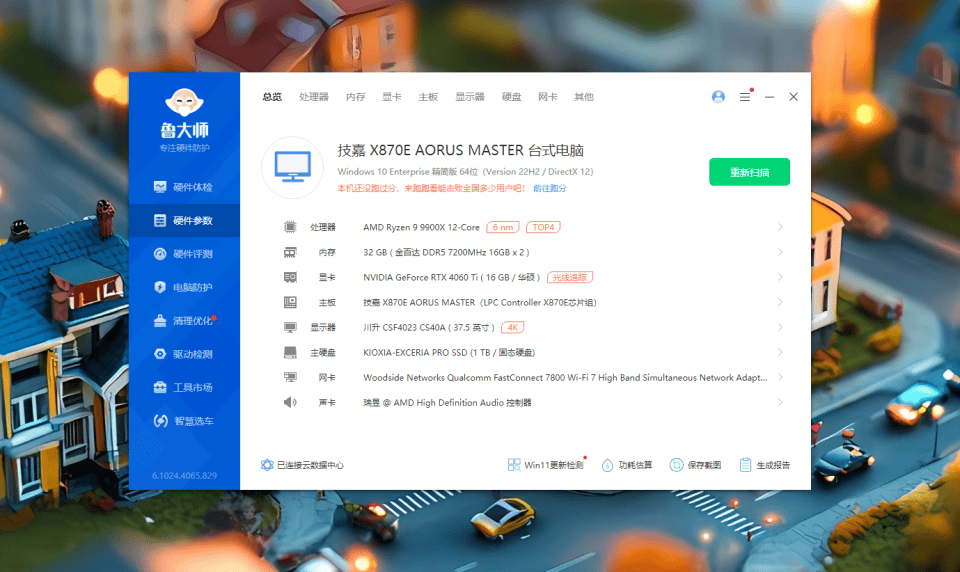Viewport: 960px width, 572px height.
Task: Expand the 处理器 row chevron
Action: (x=780, y=227)
